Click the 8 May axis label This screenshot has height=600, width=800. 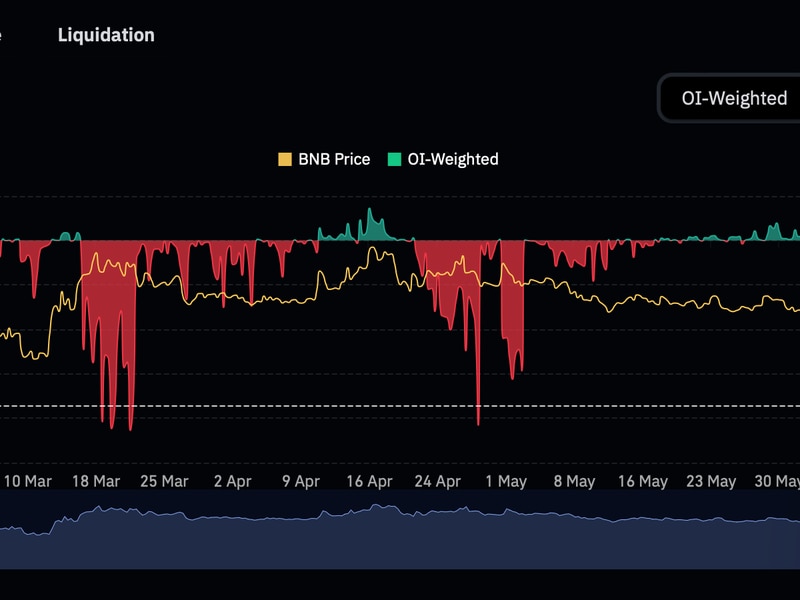[574, 481]
